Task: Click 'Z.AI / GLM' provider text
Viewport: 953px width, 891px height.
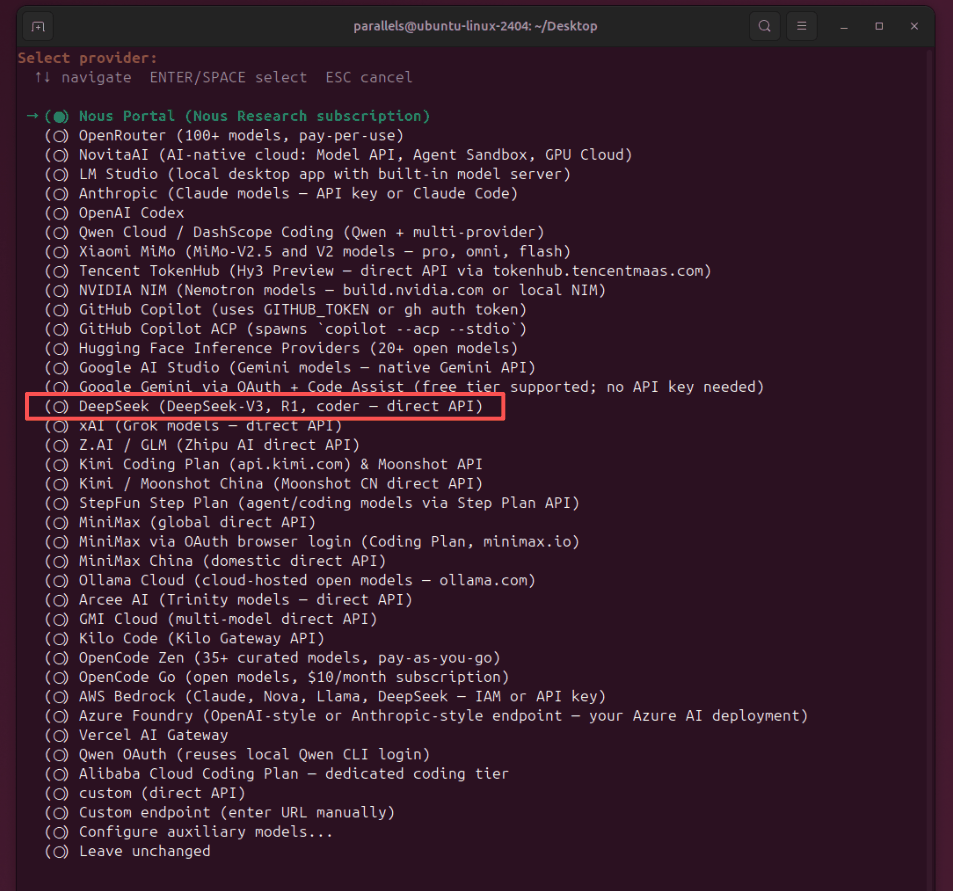Action: coord(123,445)
